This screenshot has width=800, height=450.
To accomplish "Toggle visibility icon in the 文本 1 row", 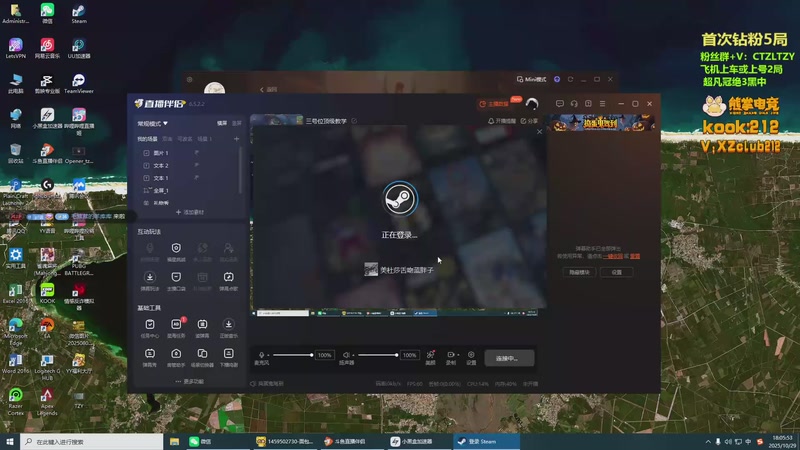I will [196, 178].
